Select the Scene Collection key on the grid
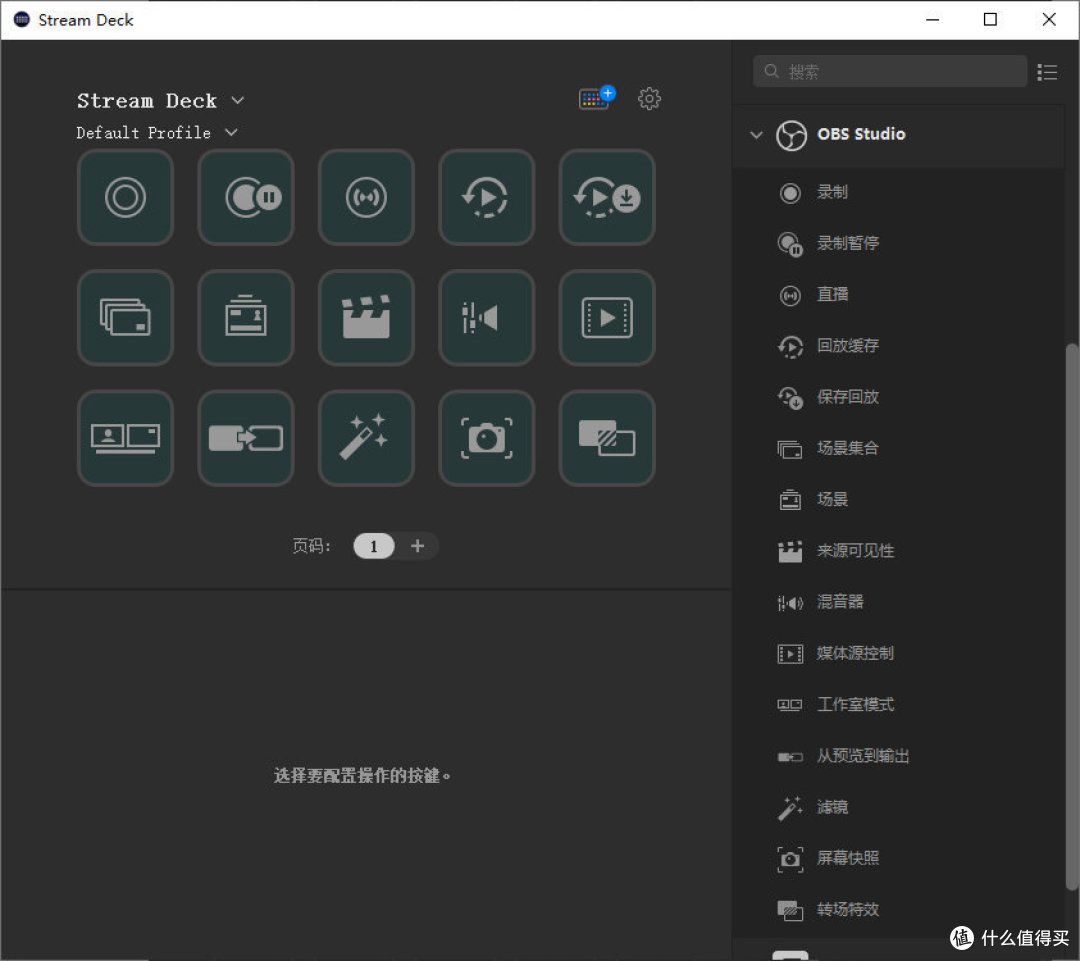 pyautogui.click(x=125, y=318)
